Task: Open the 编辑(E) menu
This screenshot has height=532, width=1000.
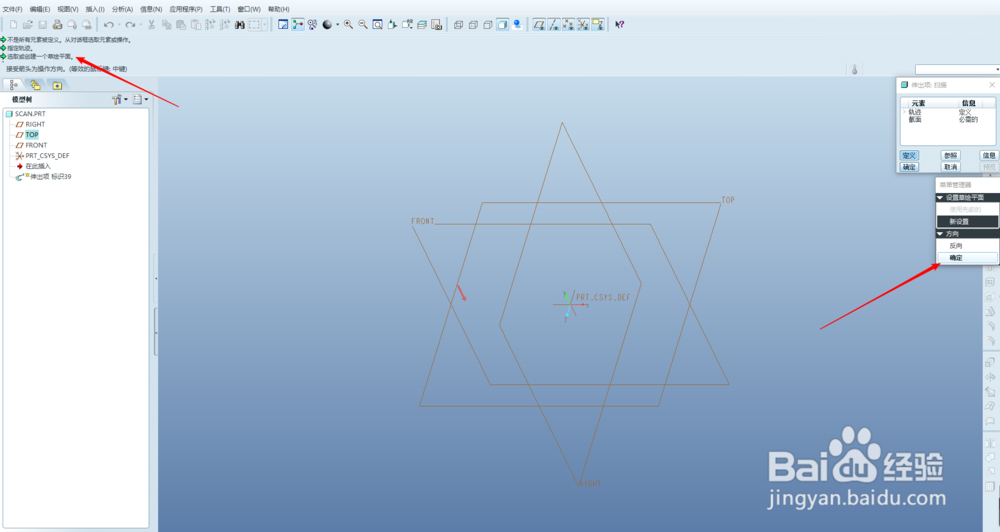Action: click(x=40, y=9)
